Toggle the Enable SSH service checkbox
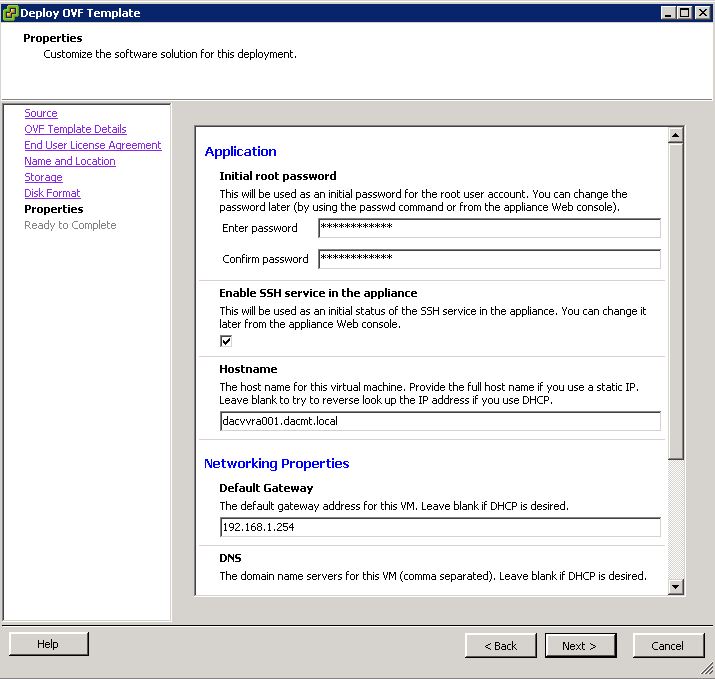 226,341
